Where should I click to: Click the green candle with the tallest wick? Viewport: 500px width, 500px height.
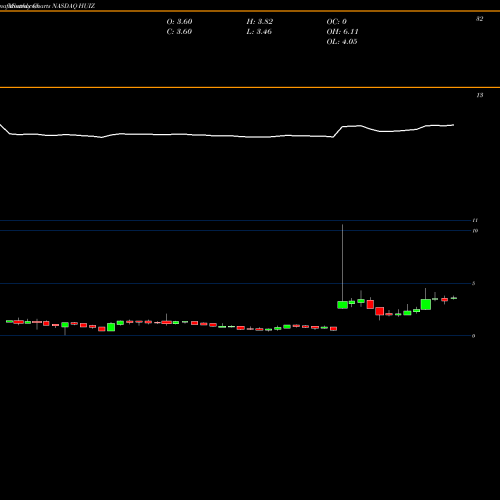[342, 305]
